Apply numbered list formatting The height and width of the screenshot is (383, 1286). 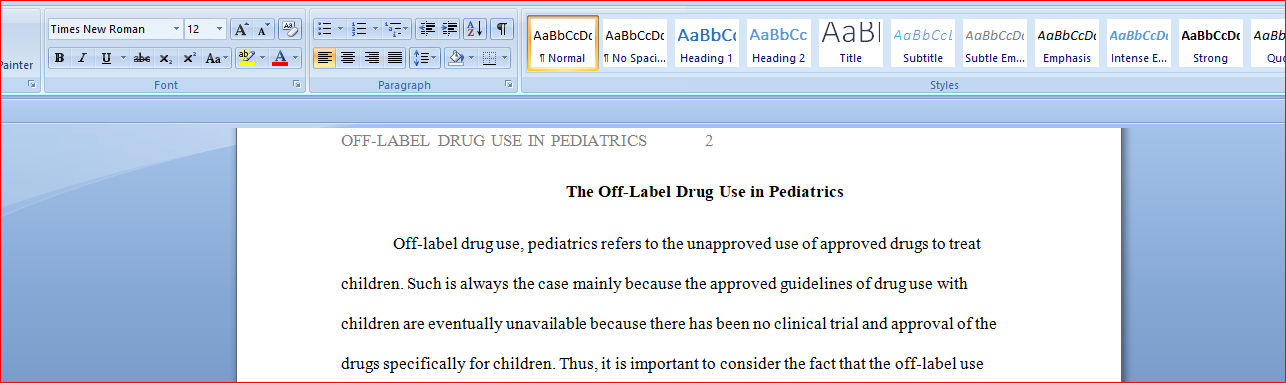pyautogui.click(x=360, y=29)
